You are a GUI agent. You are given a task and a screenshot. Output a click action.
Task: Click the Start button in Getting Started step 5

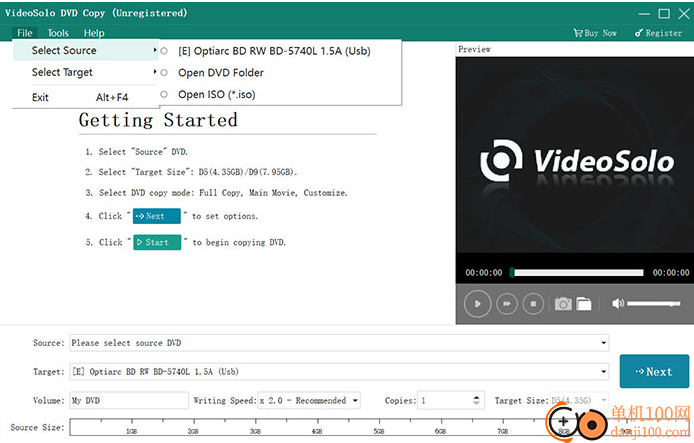(157, 242)
